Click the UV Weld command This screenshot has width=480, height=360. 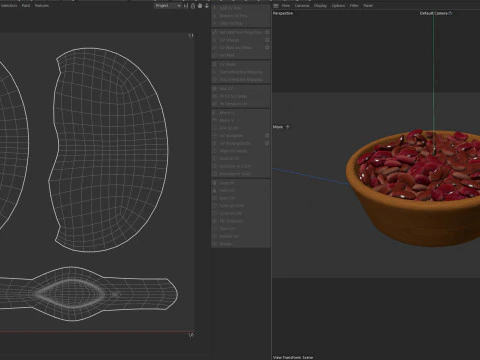click(x=241, y=55)
